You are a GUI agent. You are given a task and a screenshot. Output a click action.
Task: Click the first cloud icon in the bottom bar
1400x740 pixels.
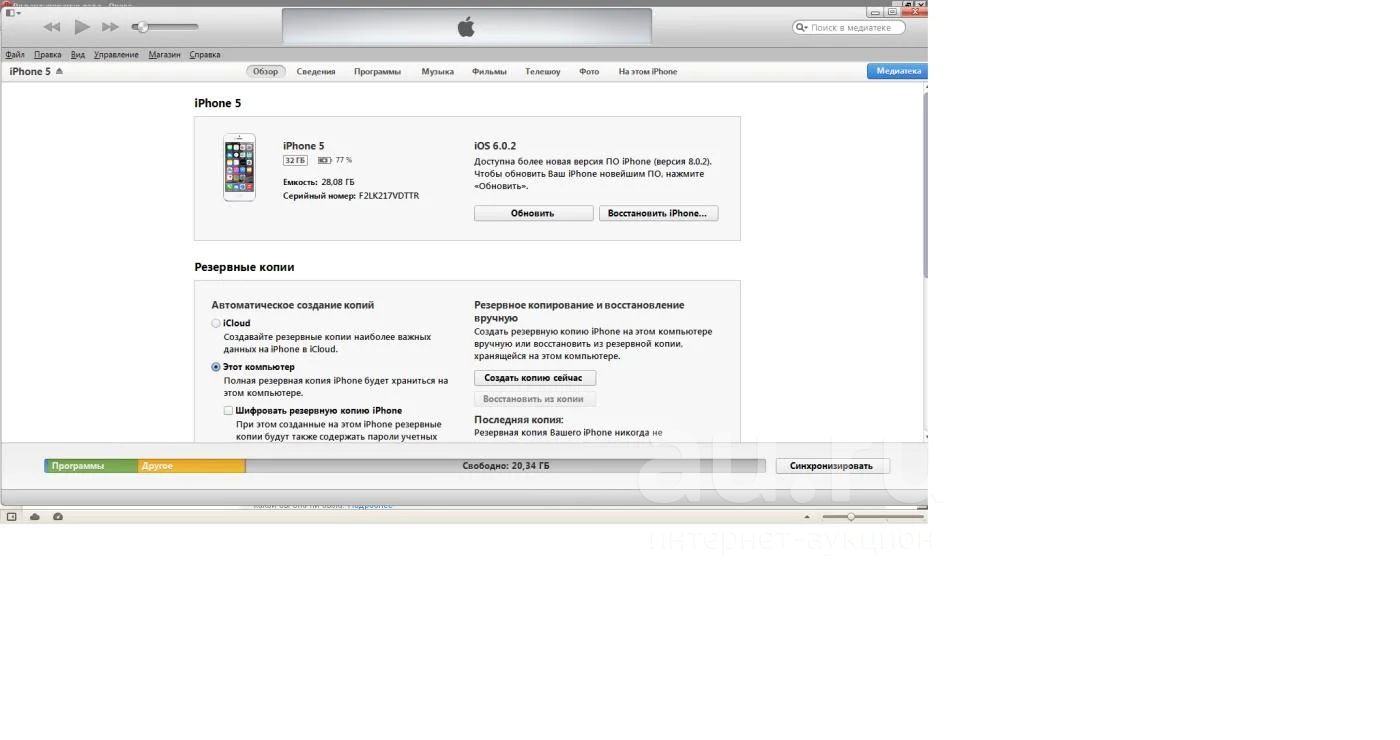[x=35, y=517]
